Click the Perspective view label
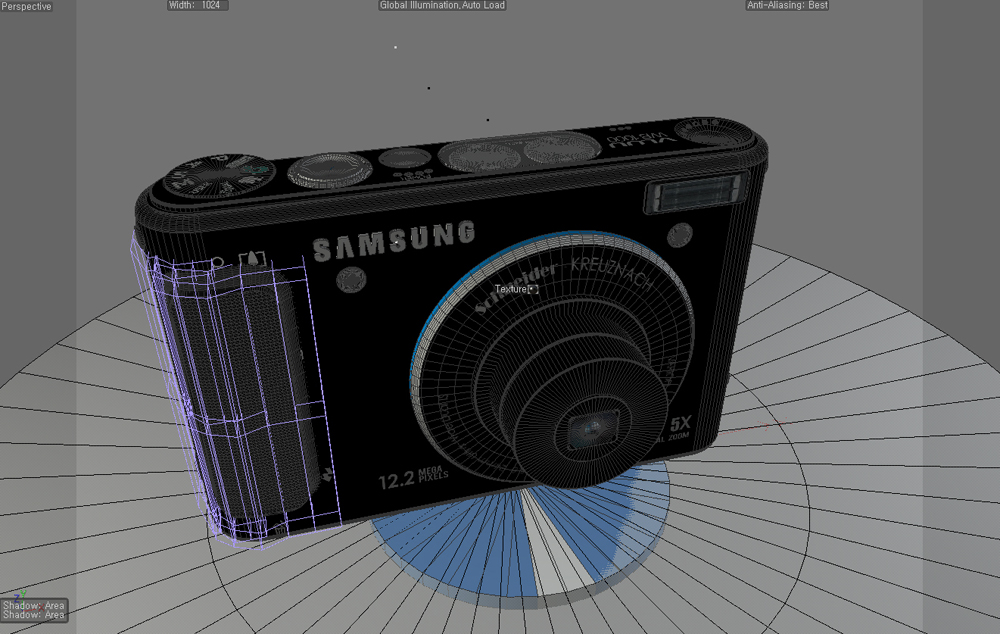This screenshot has width=1000, height=634. [26, 6]
